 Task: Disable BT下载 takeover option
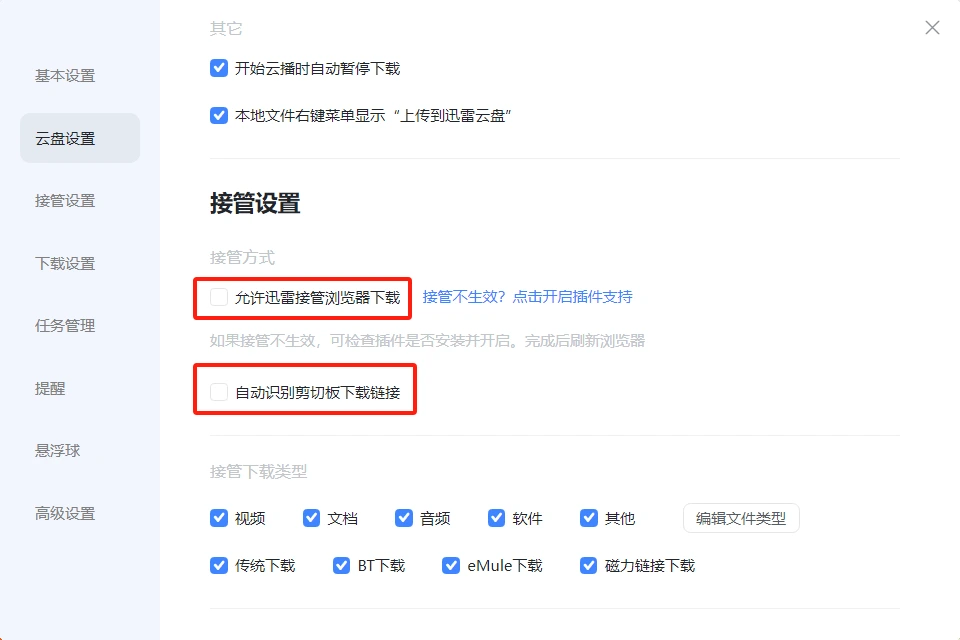341,565
